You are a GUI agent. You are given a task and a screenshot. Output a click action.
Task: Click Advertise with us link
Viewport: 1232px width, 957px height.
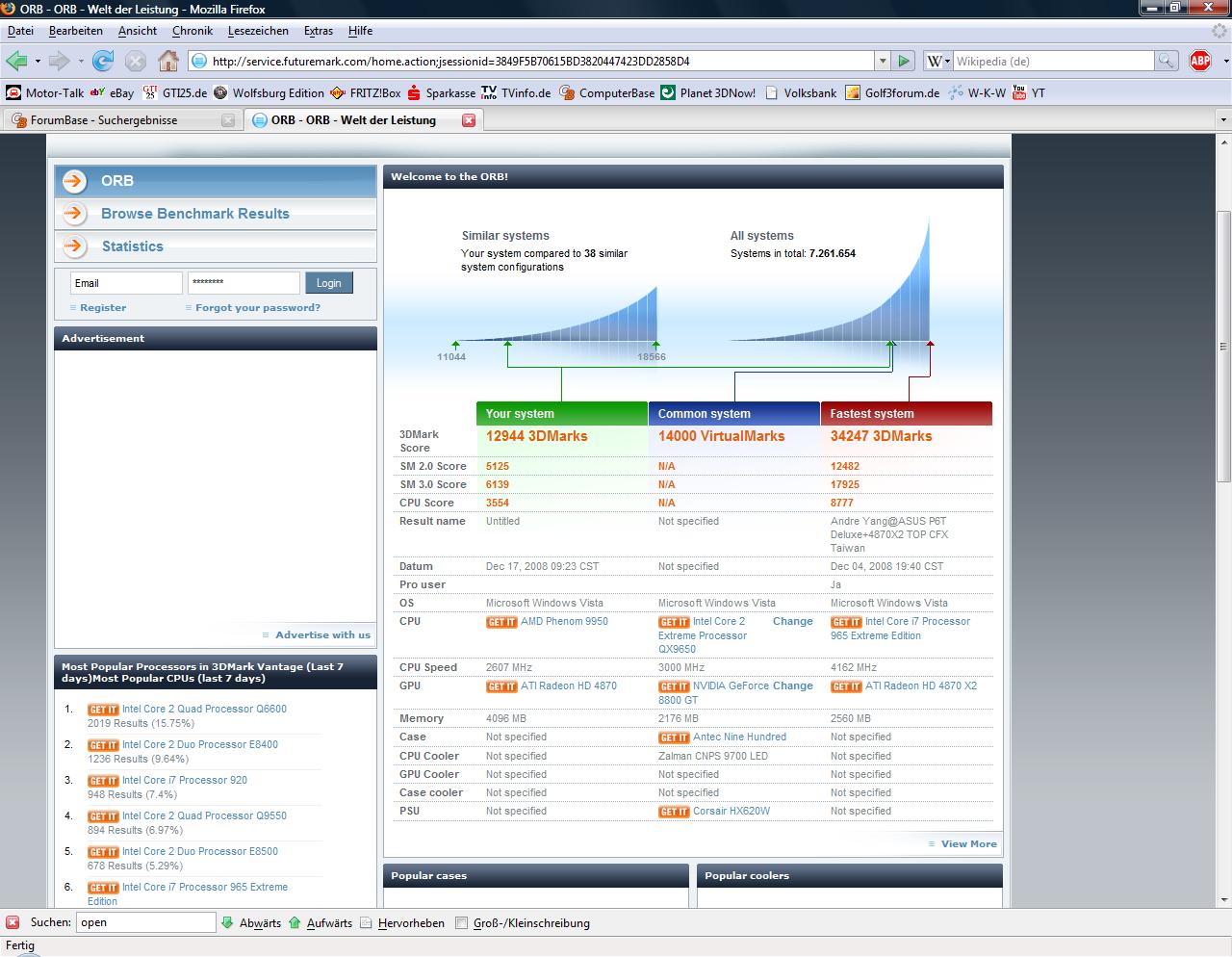pos(322,635)
